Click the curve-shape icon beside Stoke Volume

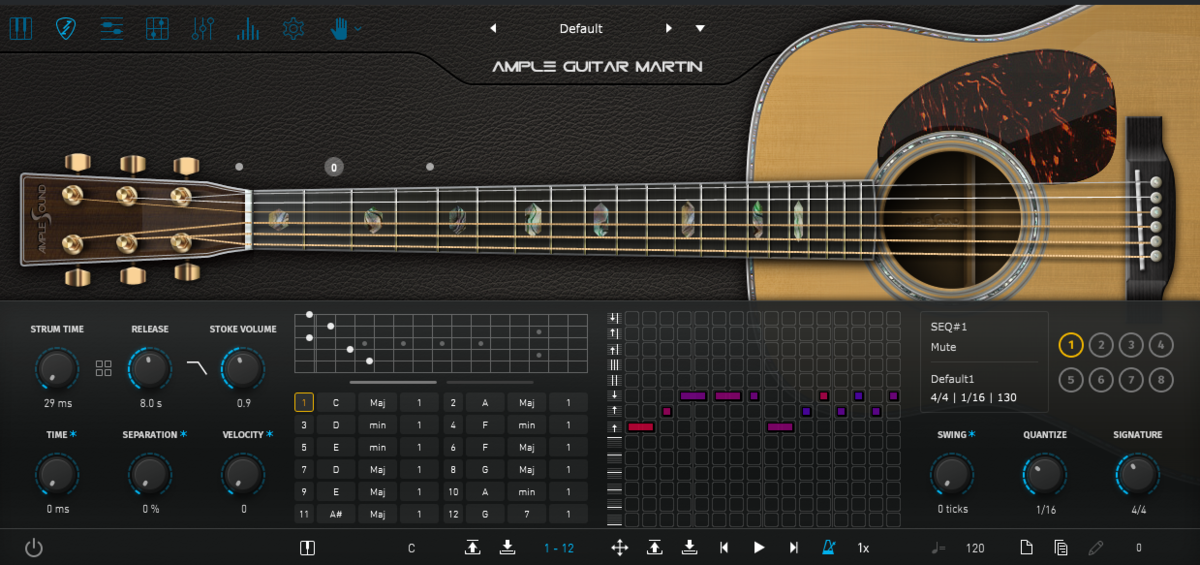(x=197, y=368)
